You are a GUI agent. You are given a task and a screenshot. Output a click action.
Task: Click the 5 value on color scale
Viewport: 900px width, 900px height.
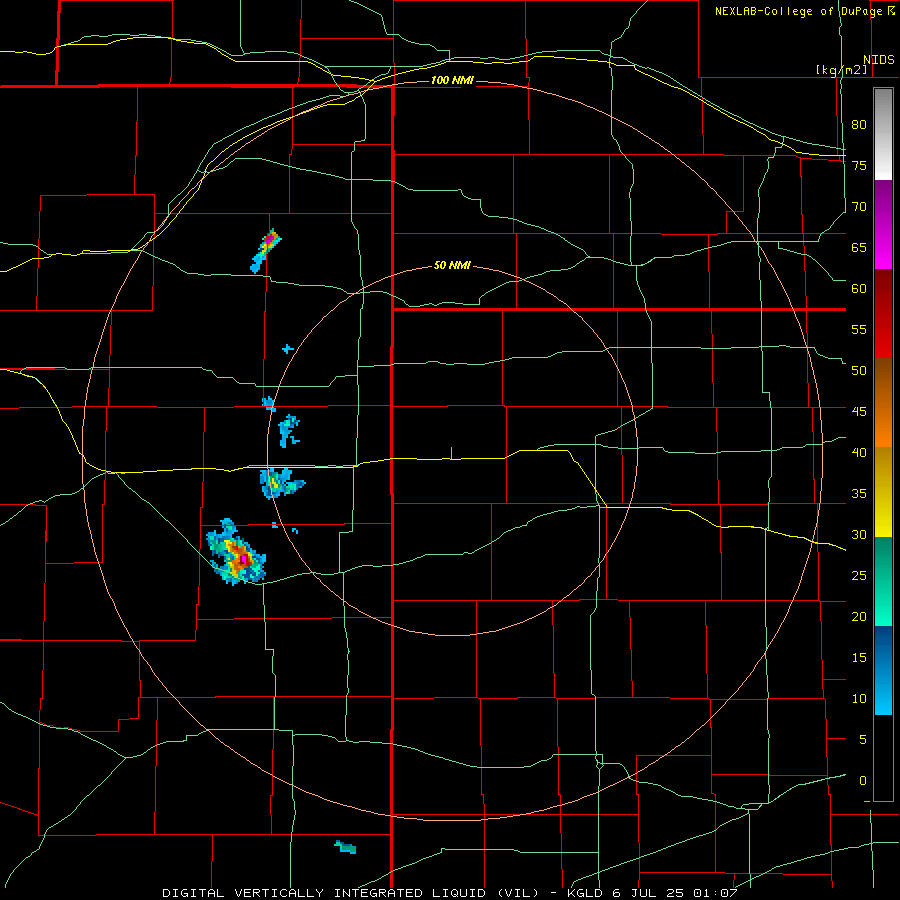(863, 739)
